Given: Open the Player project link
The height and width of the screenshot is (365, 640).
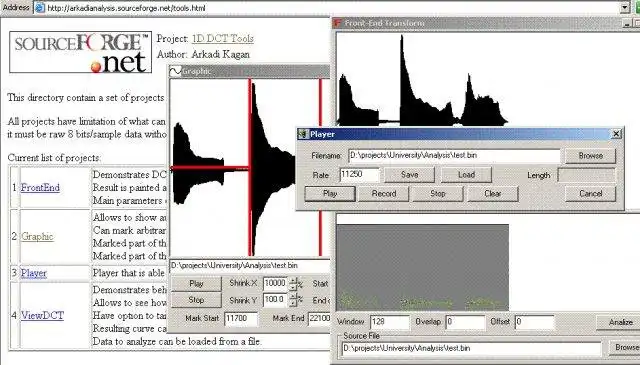Looking at the screenshot, I should [33, 273].
